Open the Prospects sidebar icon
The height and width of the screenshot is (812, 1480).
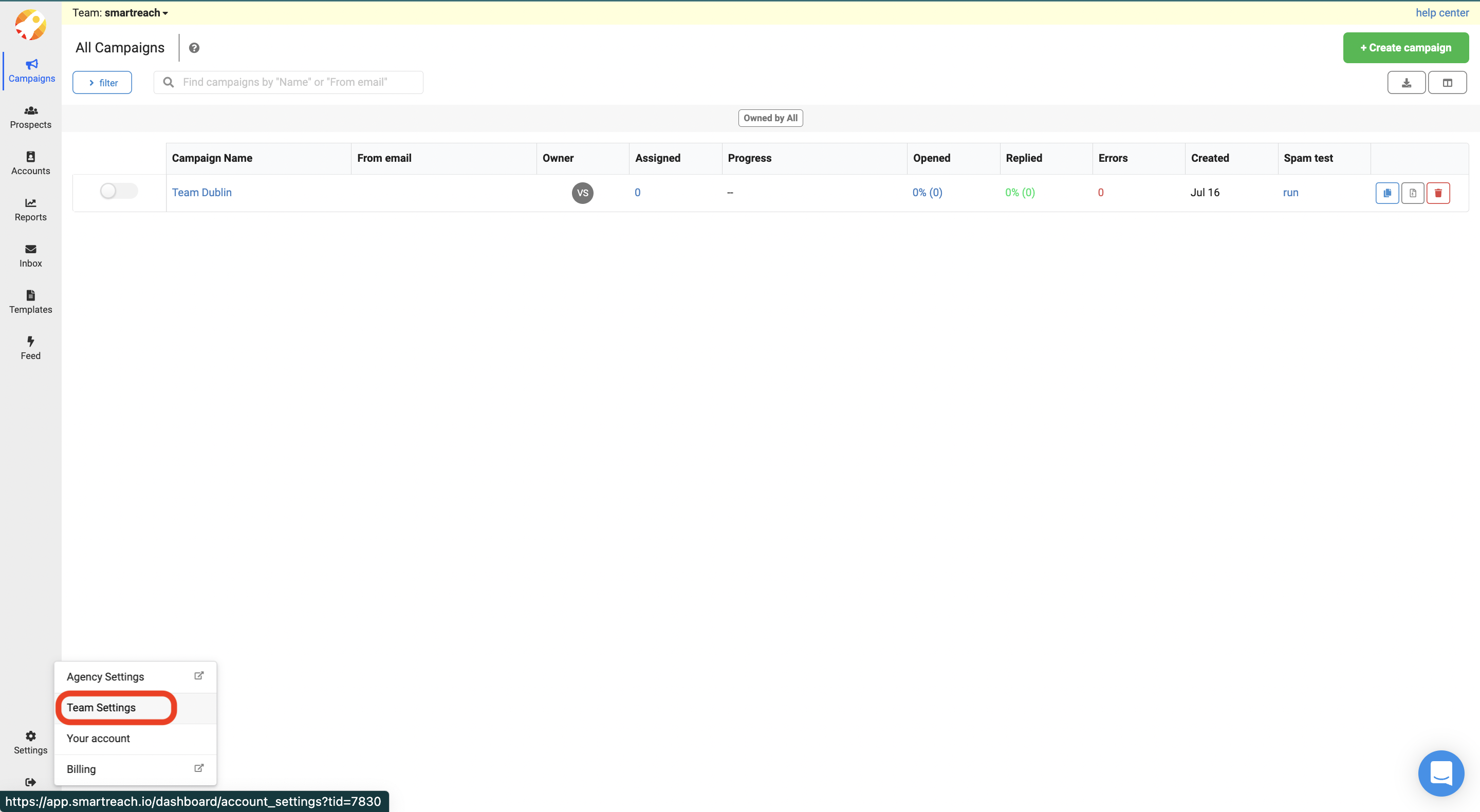click(x=30, y=117)
